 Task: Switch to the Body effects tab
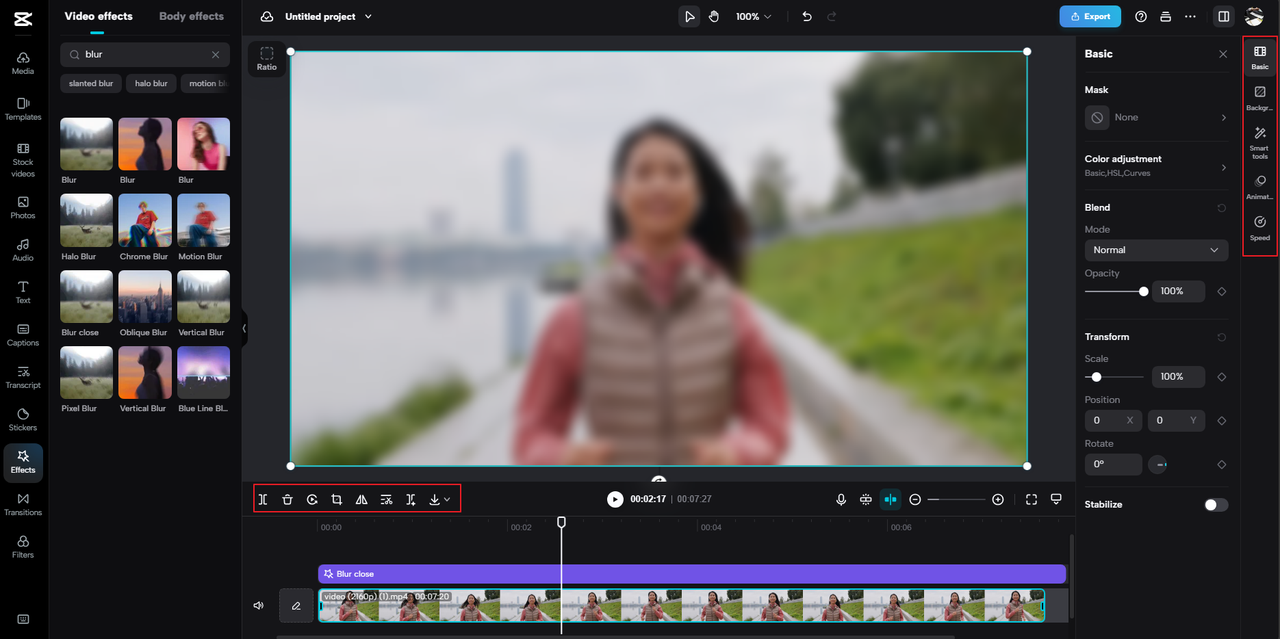click(191, 16)
